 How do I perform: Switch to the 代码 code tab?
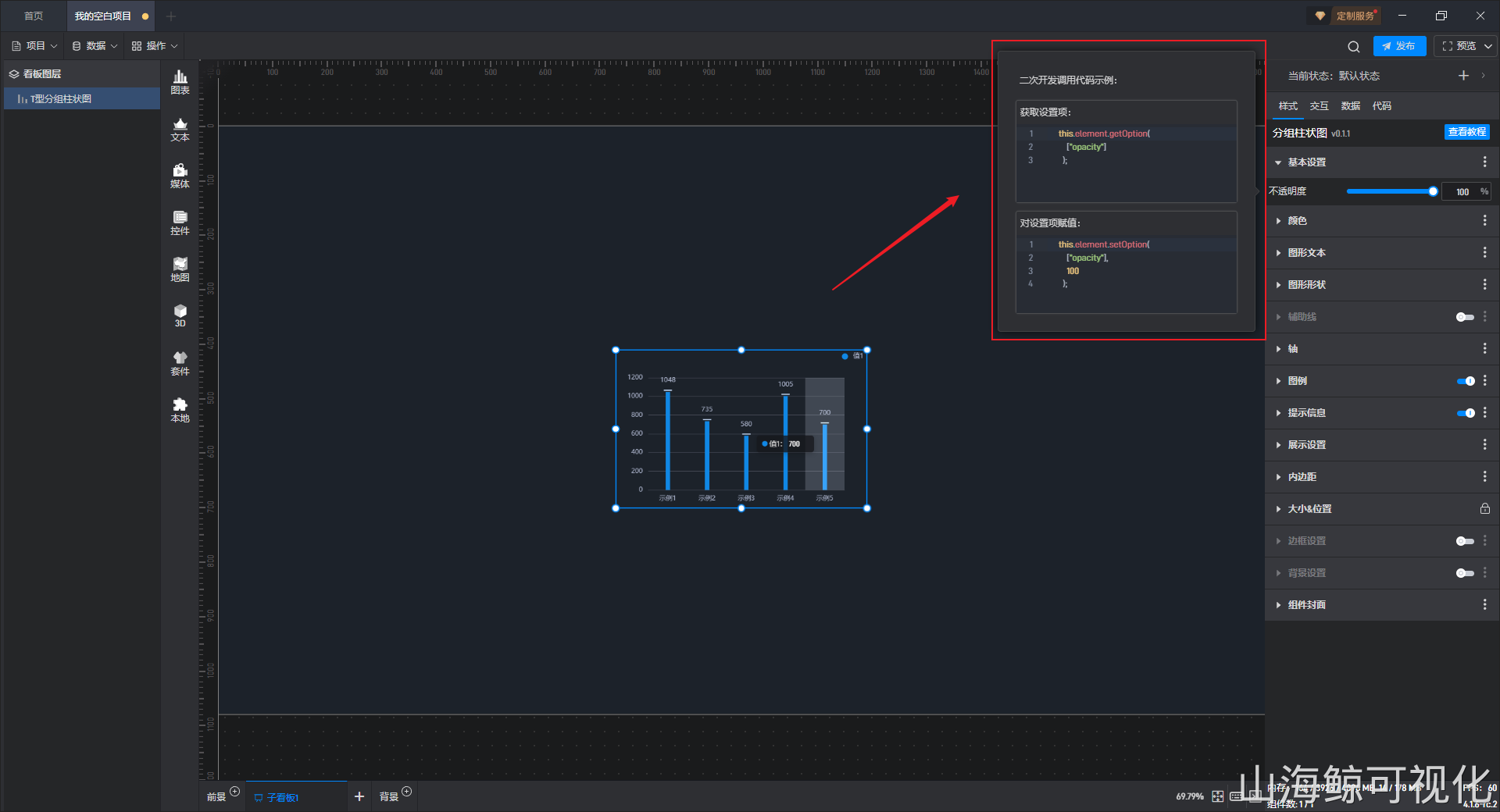(1381, 106)
